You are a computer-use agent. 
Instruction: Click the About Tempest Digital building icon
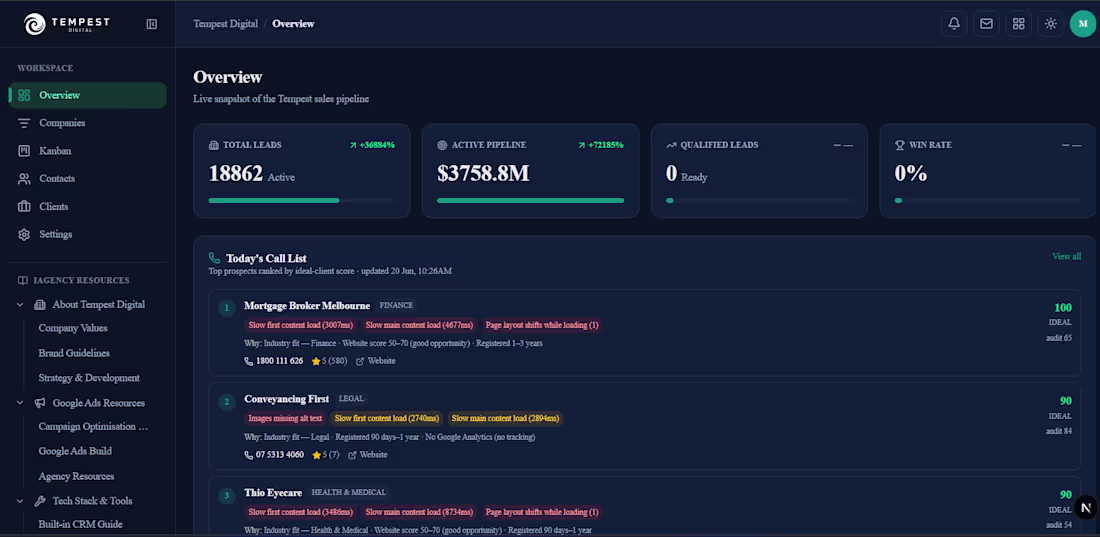click(x=40, y=305)
